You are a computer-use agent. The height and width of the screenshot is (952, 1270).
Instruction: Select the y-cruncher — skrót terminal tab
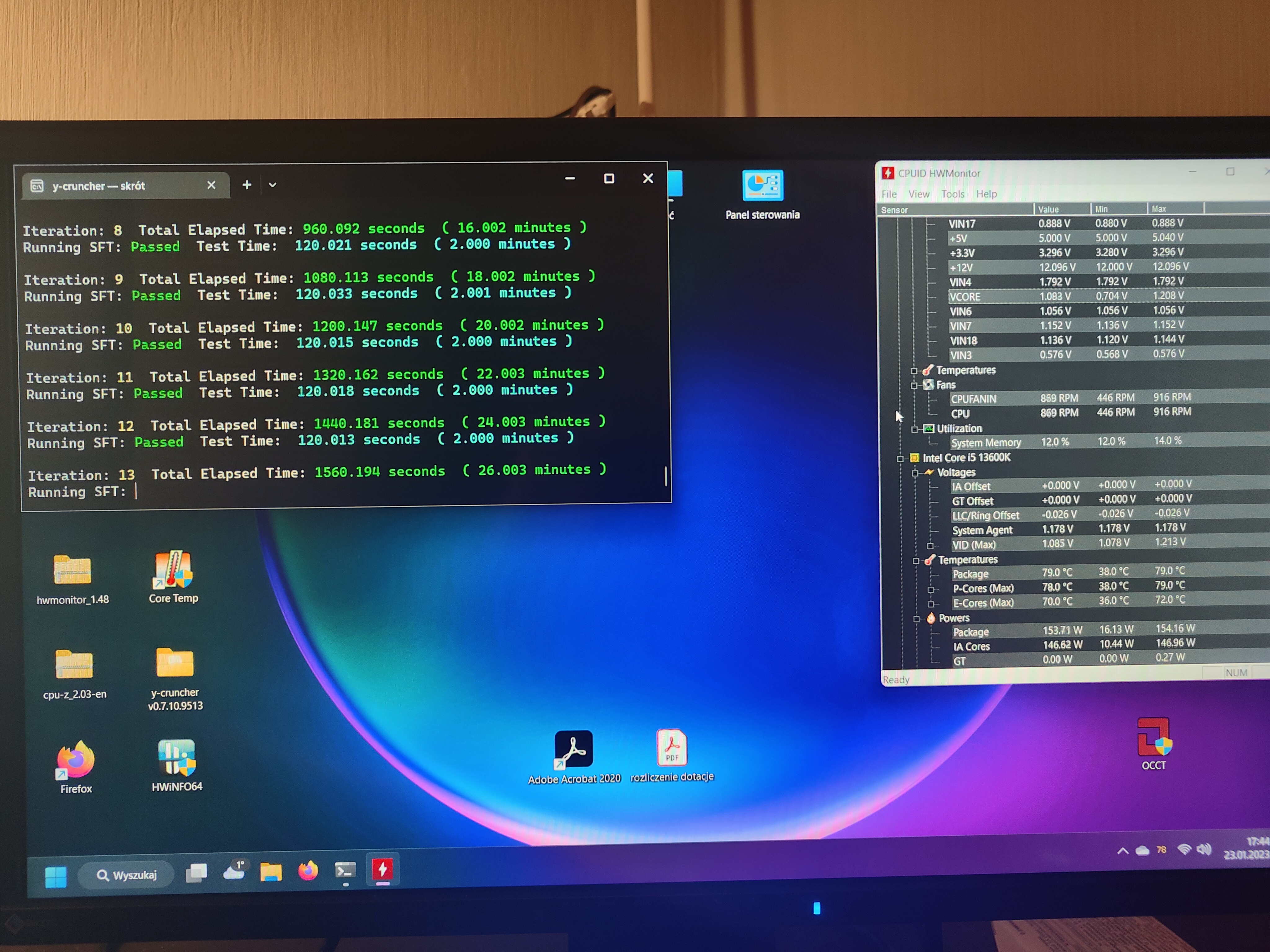pyautogui.click(x=126, y=186)
